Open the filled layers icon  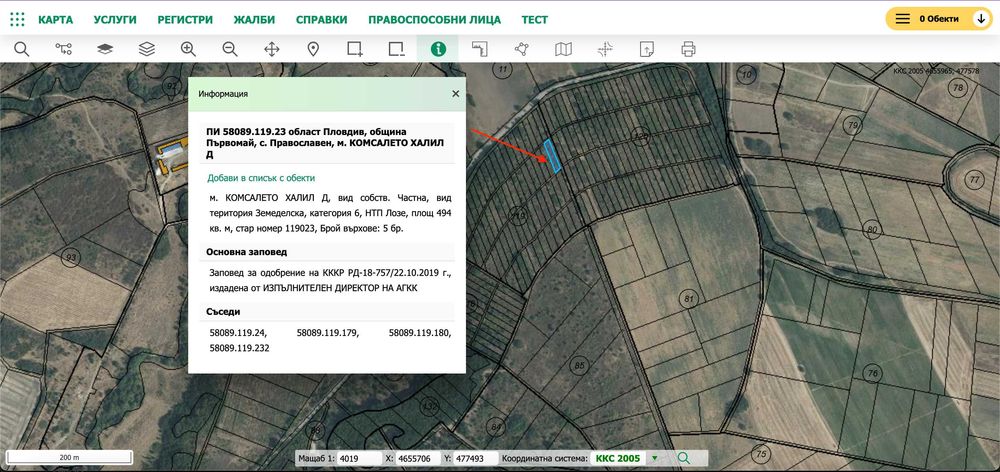tap(105, 49)
